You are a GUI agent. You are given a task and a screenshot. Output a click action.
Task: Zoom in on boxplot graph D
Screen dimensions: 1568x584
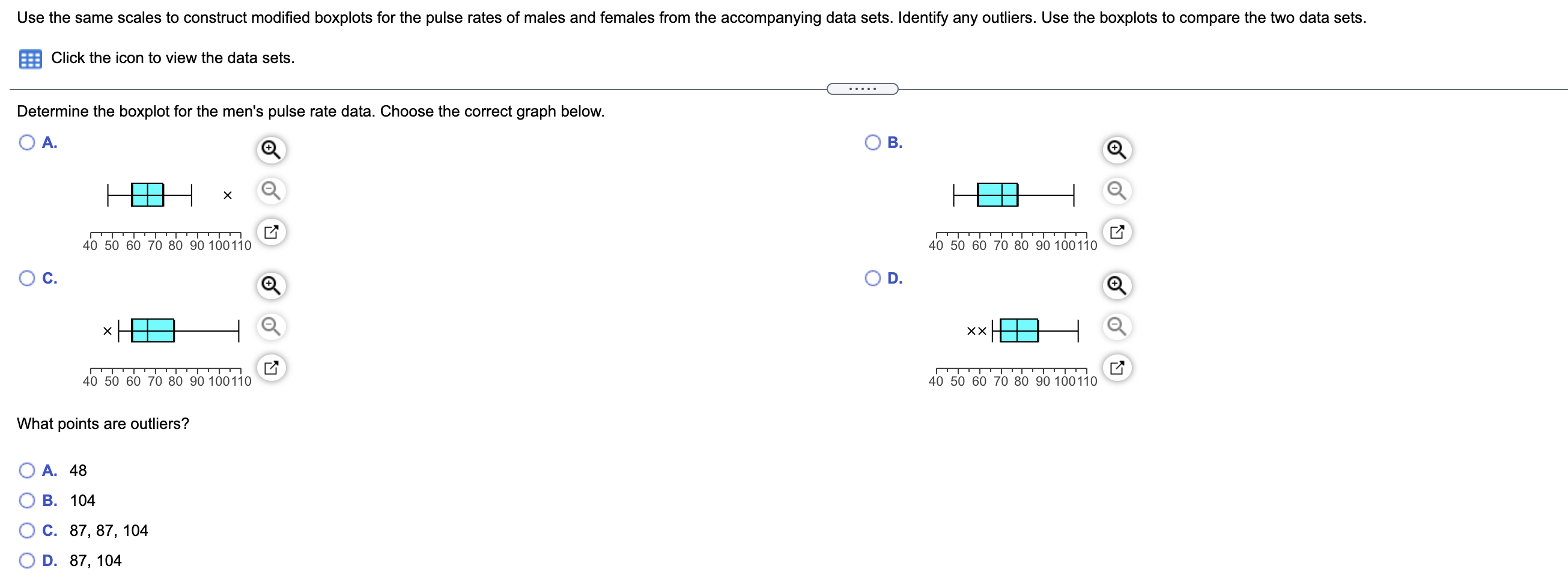(x=1116, y=285)
